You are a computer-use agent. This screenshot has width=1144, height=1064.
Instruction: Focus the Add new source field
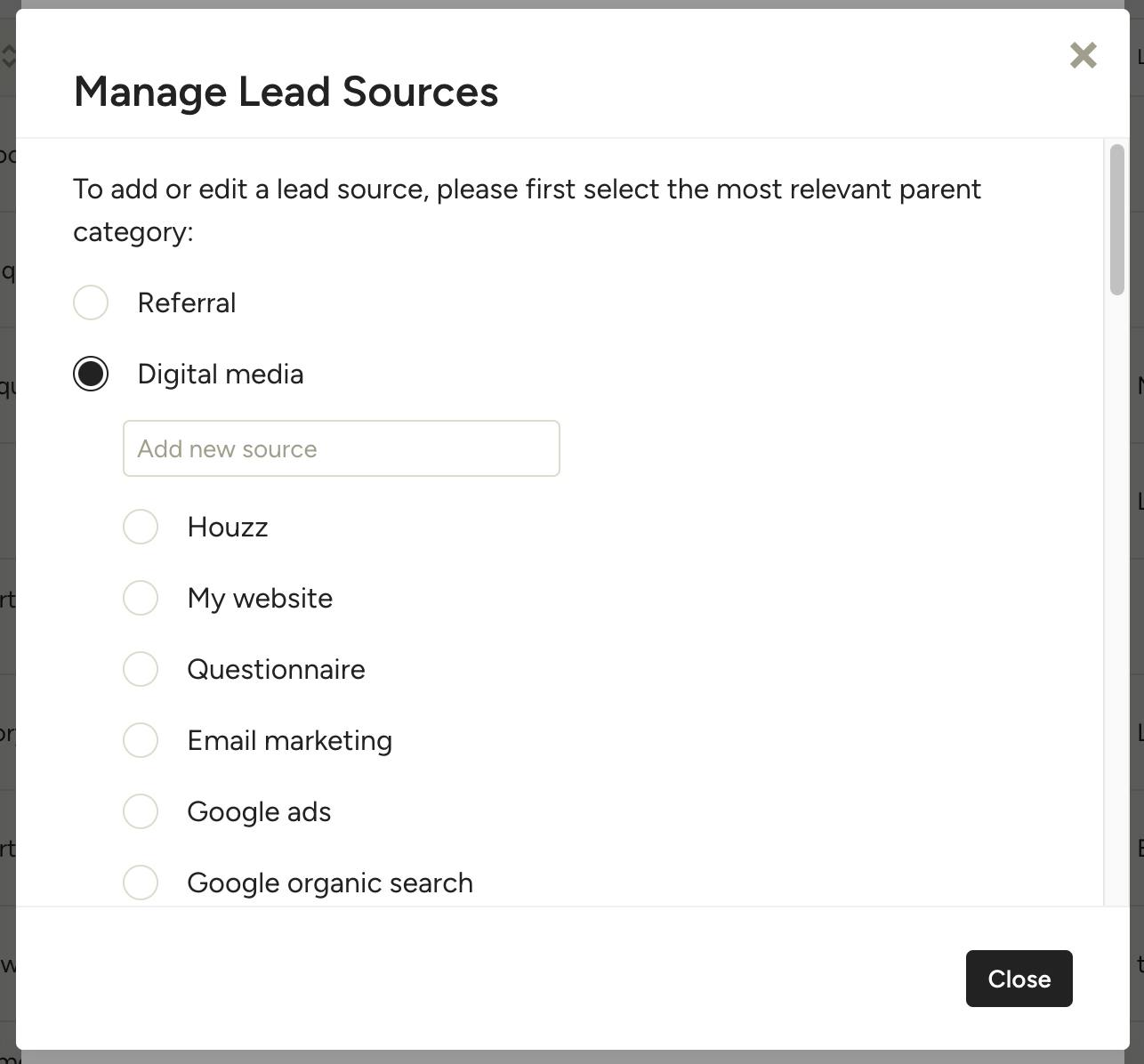tap(342, 448)
